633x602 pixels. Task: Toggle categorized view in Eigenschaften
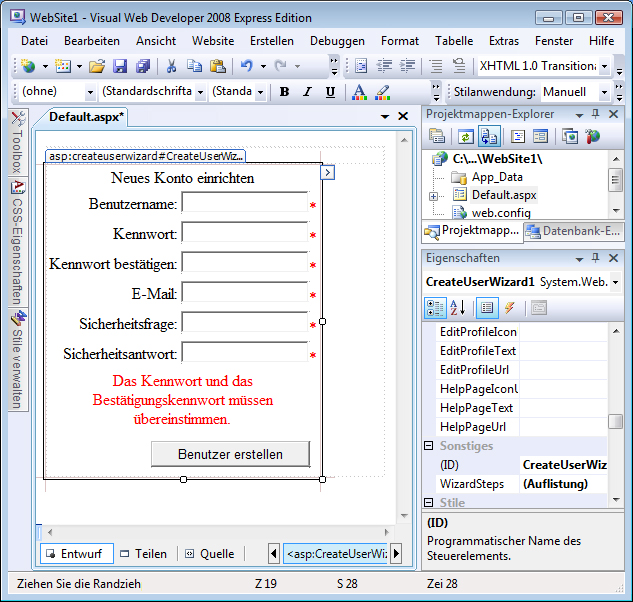pos(436,308)
